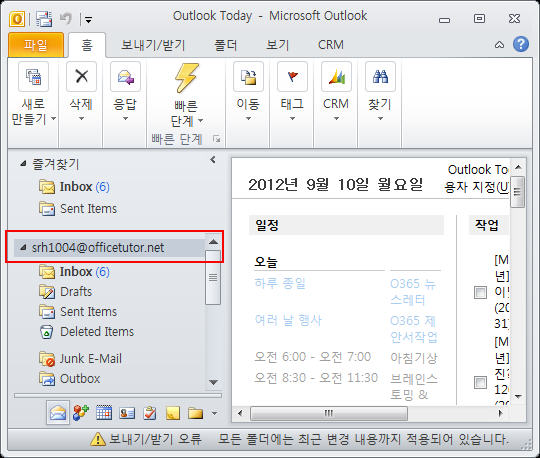The image size is (540, 458).
Task: Switch to Calendar view in navigation bar
Action: pyautogui.click(x=104, y=412)
